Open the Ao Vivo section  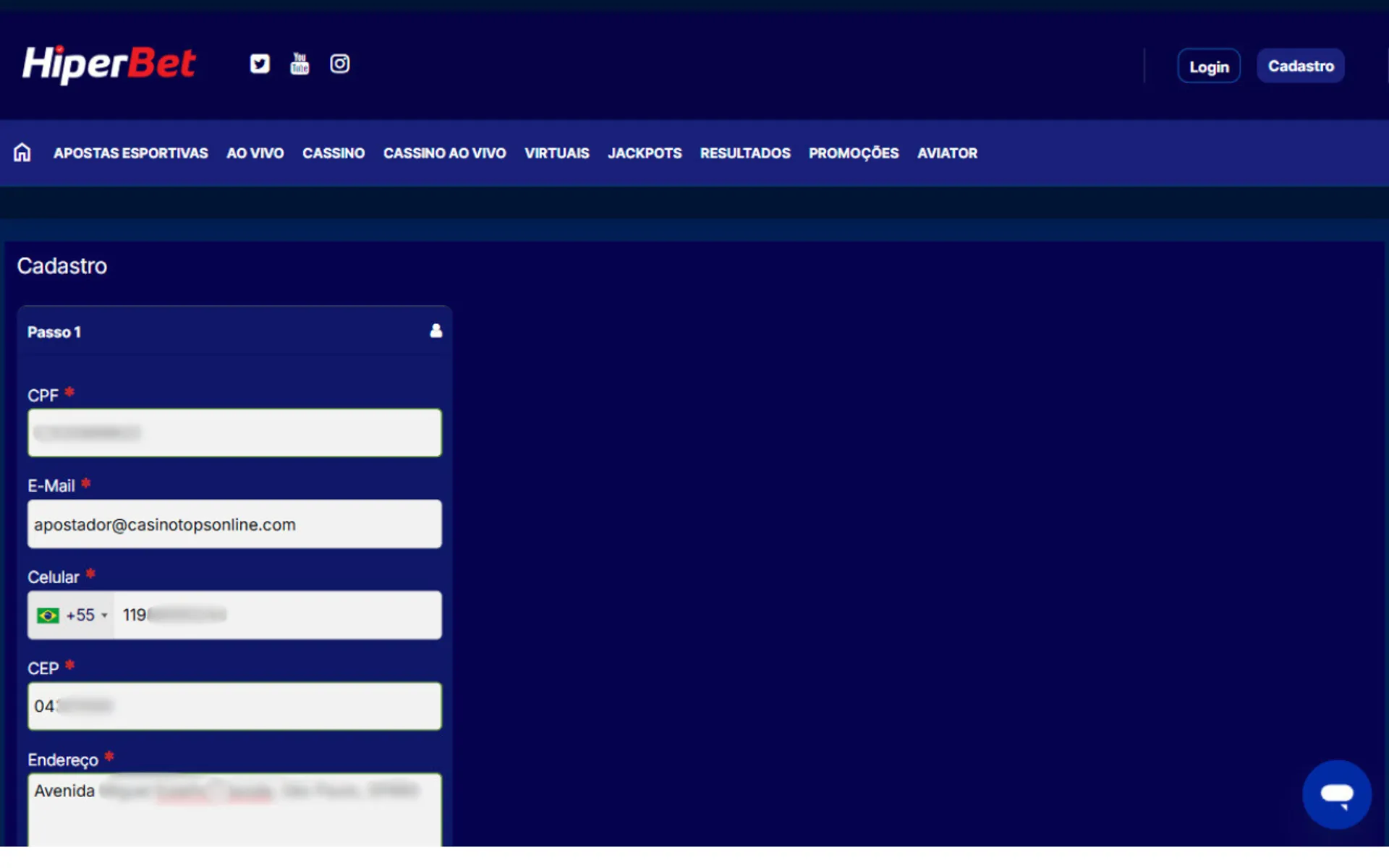(x=255, y=153)
